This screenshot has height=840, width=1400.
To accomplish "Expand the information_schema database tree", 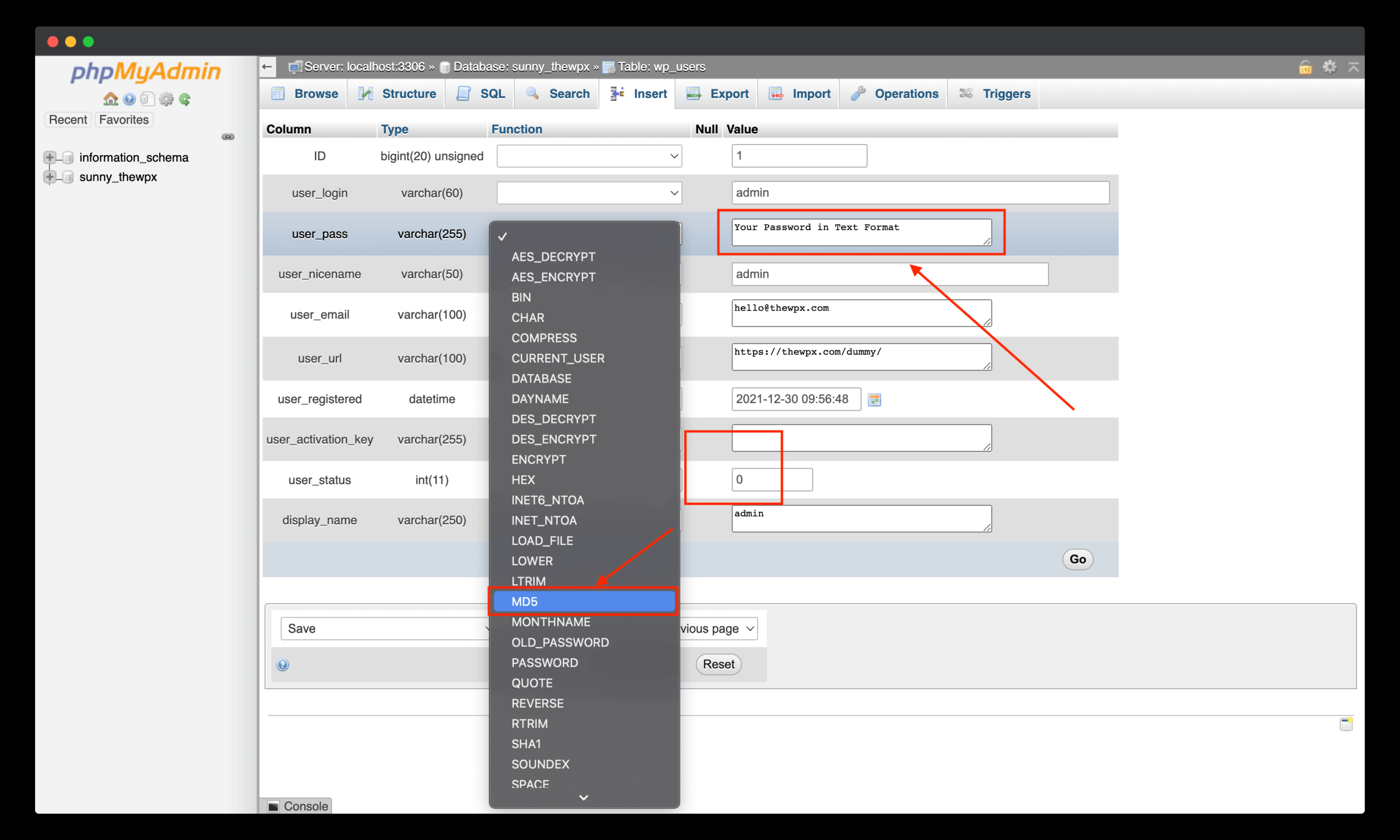I will 50,157.
